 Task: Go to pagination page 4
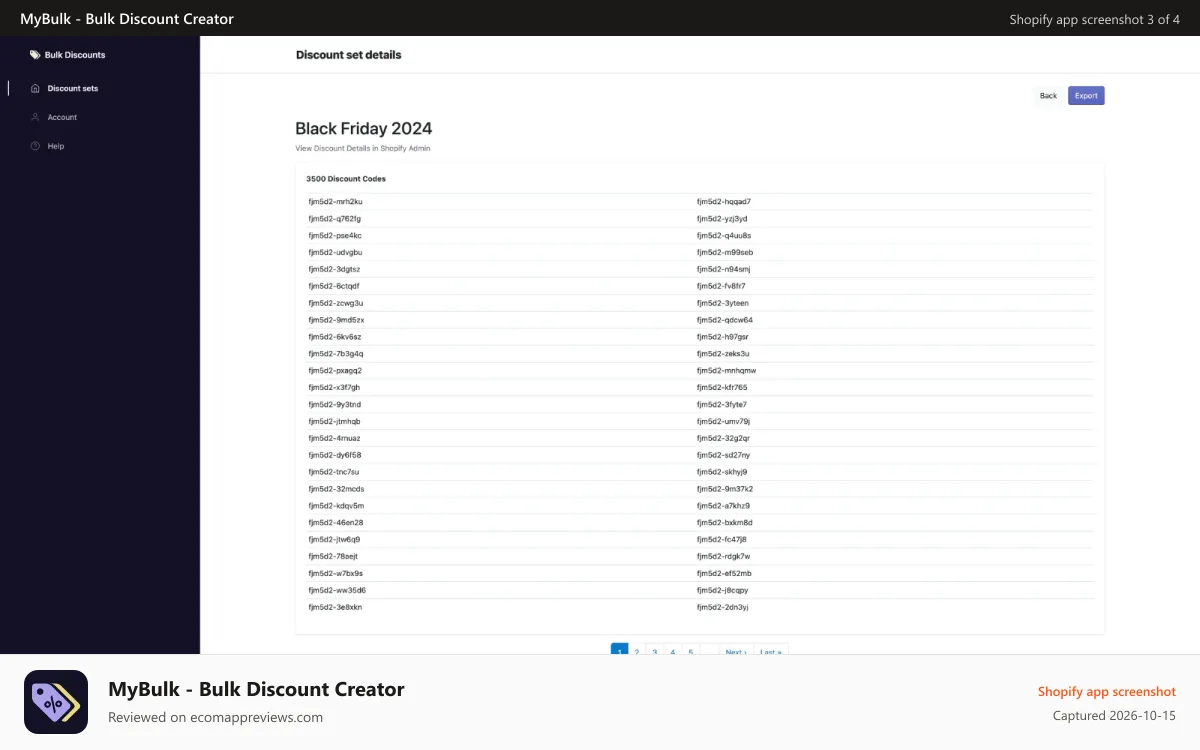pyautogui.click(x=673, y=651)
